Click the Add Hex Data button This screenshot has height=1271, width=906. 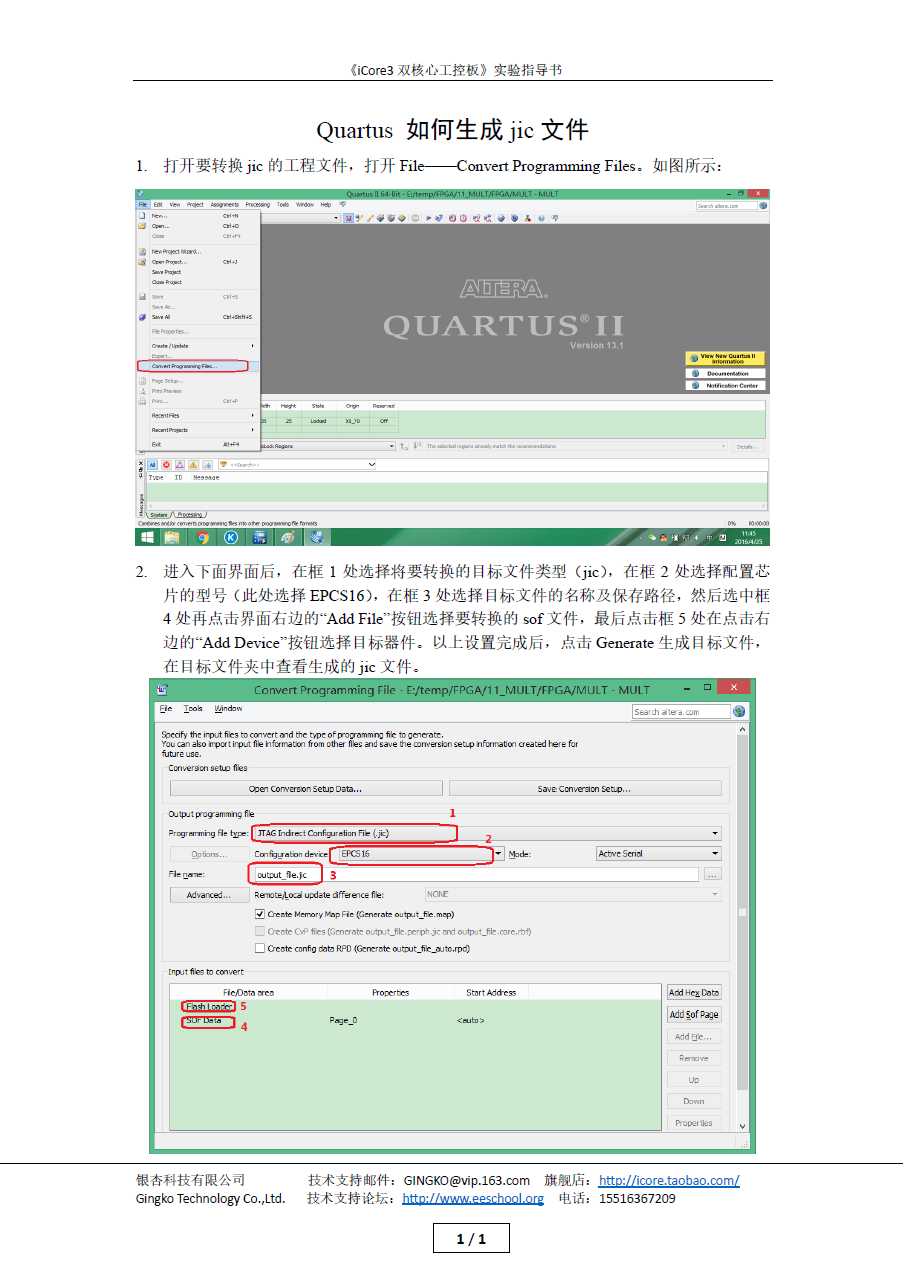(x=694, y=992)
